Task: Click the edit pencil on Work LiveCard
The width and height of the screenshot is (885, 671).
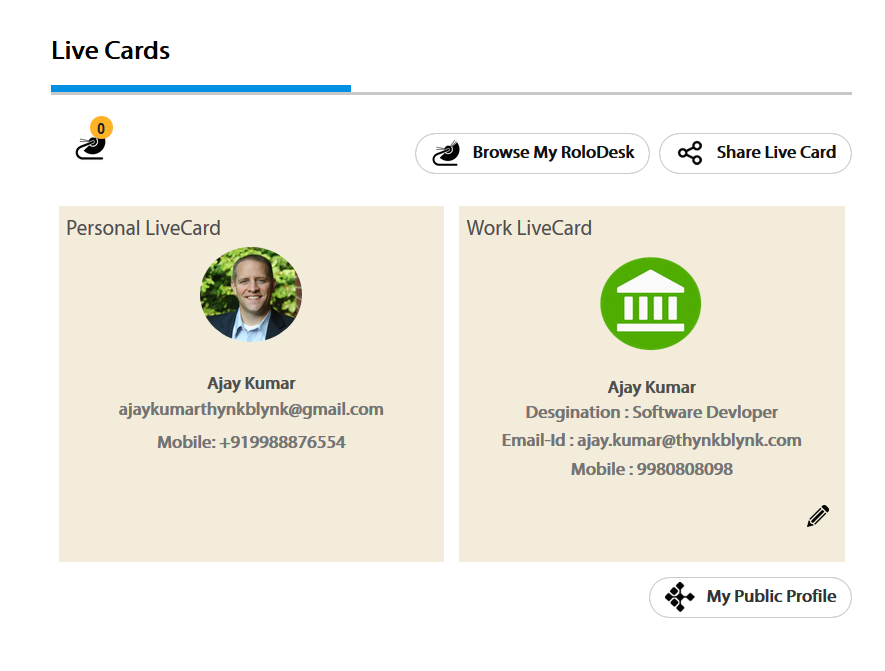Action: (x=818, y=516)
